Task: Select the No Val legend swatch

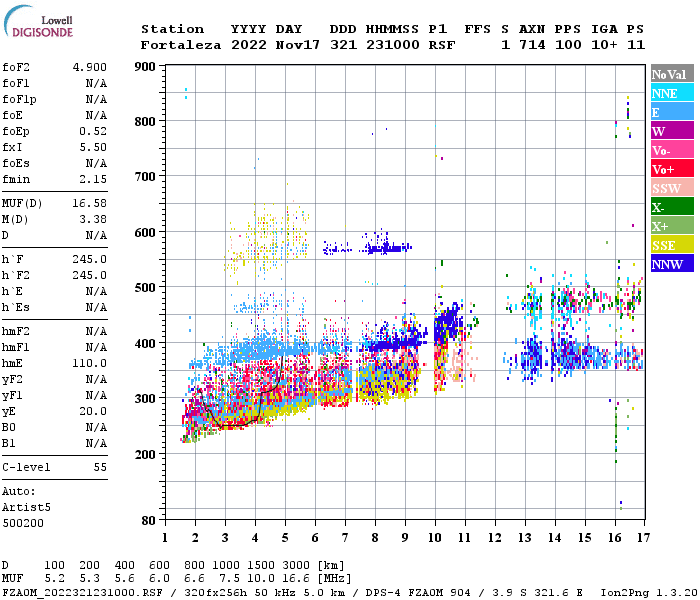Action: tap(672, 74)
